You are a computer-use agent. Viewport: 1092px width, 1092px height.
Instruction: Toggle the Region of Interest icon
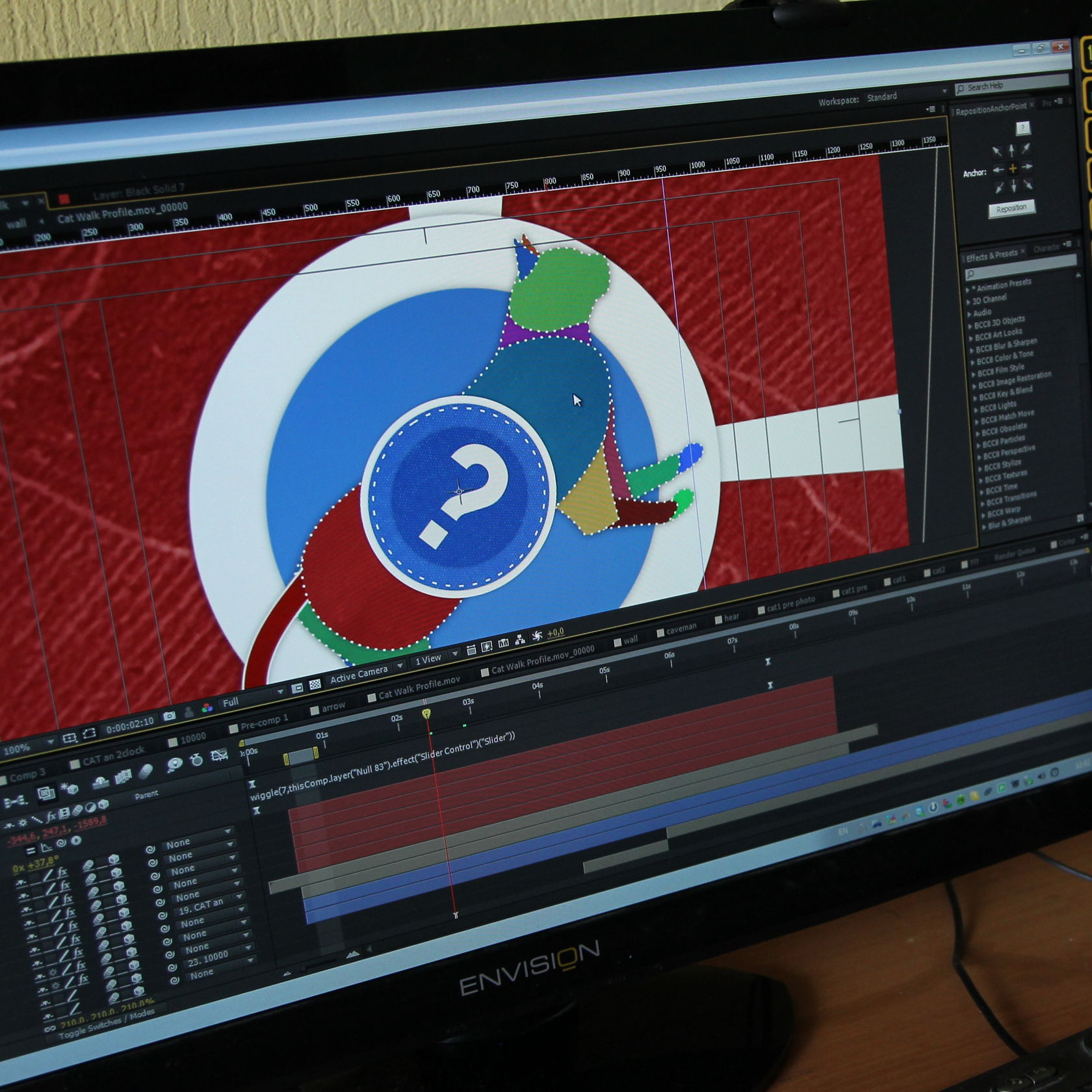(x=89, y=734)
